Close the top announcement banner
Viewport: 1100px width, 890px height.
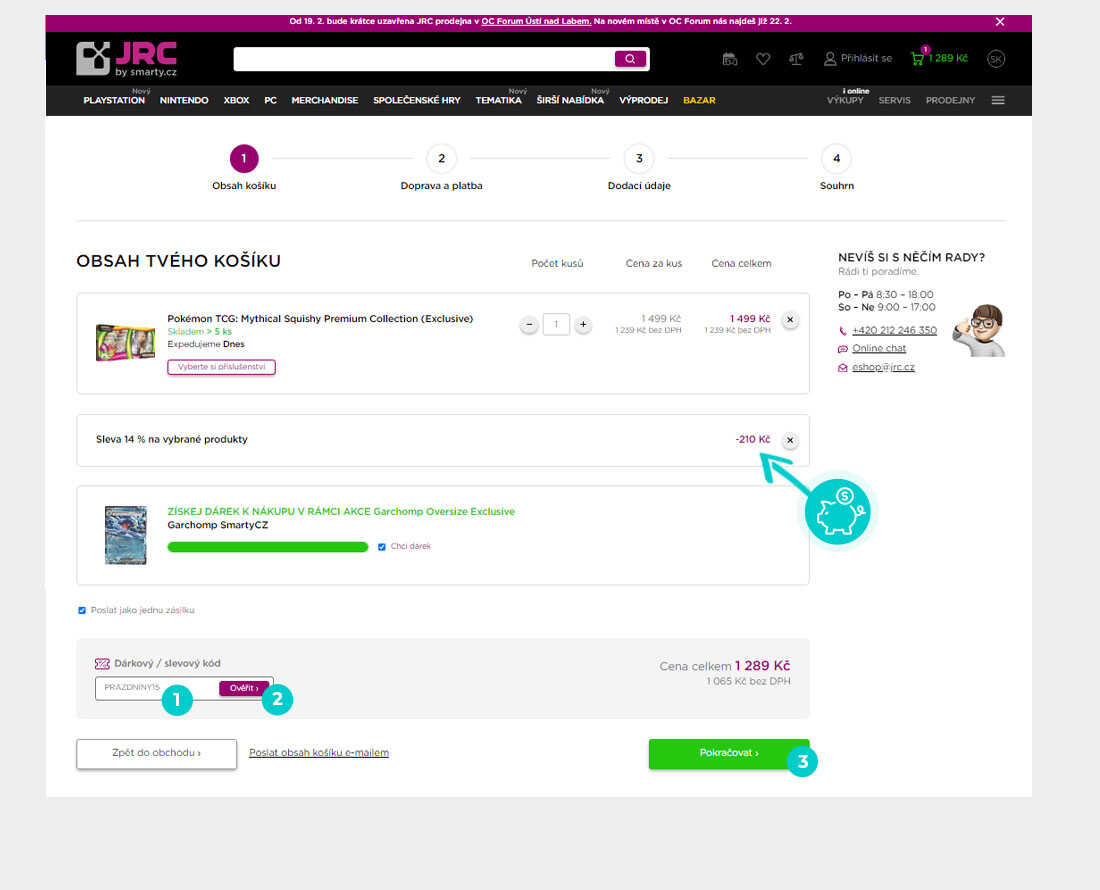(1000, 22)
